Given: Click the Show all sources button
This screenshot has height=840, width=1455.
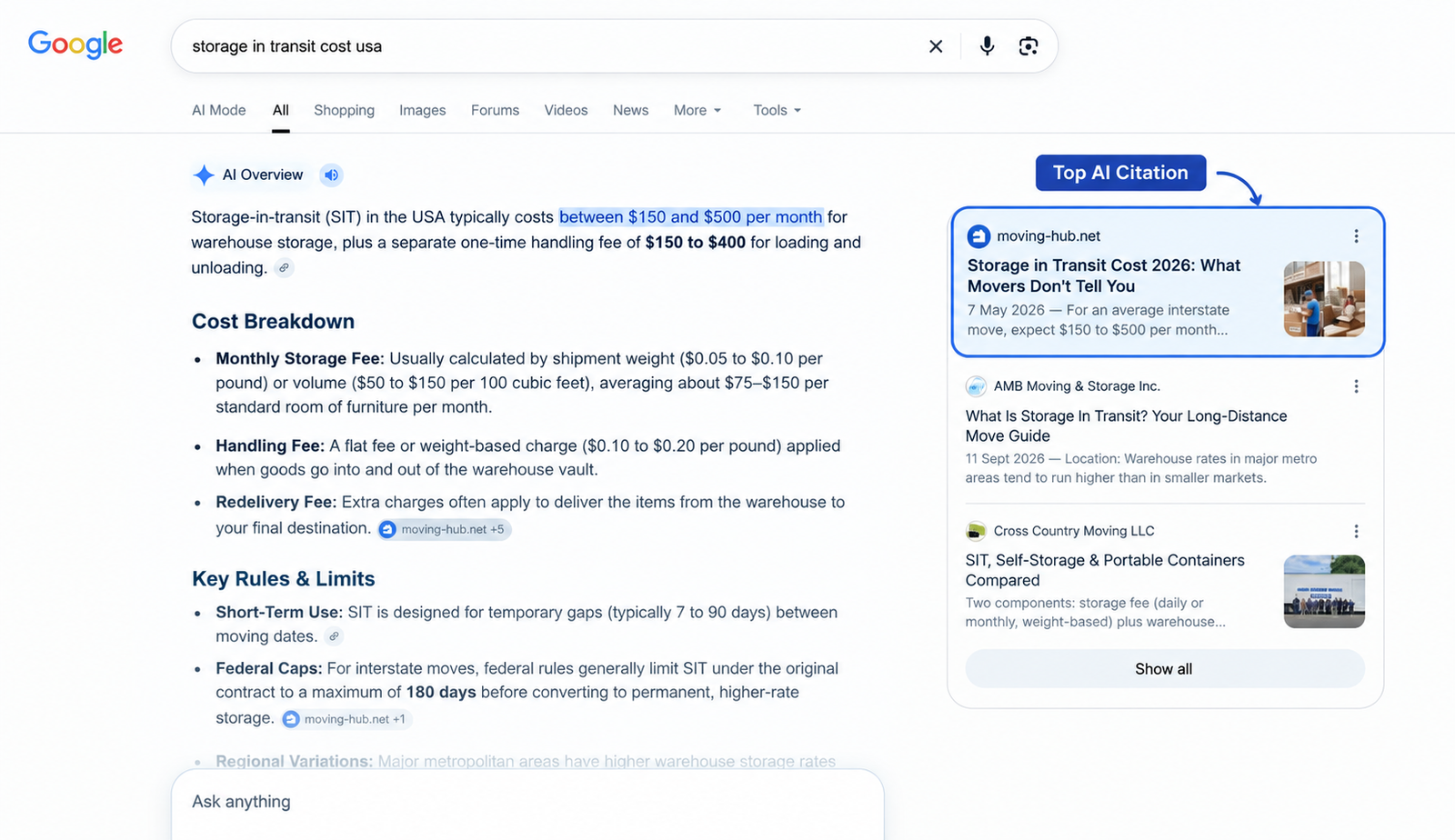Looking at the screenshot, I should [x=1164, y=669].
